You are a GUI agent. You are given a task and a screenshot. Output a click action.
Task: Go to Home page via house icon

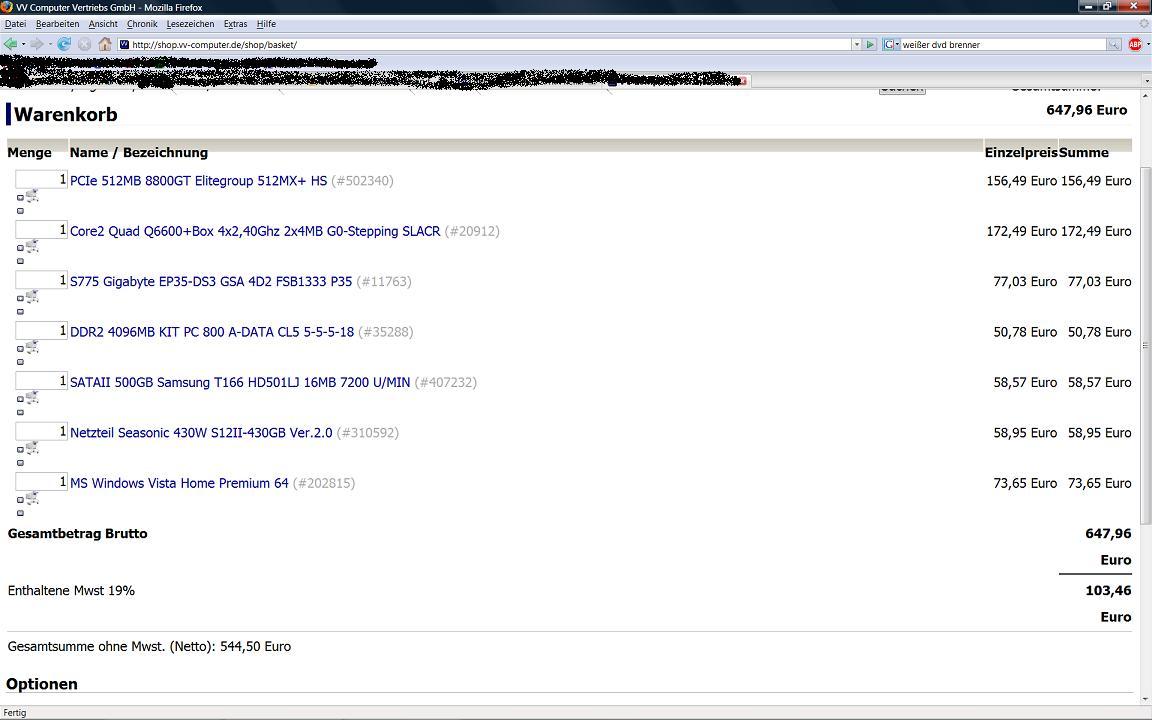coord(105,44)
